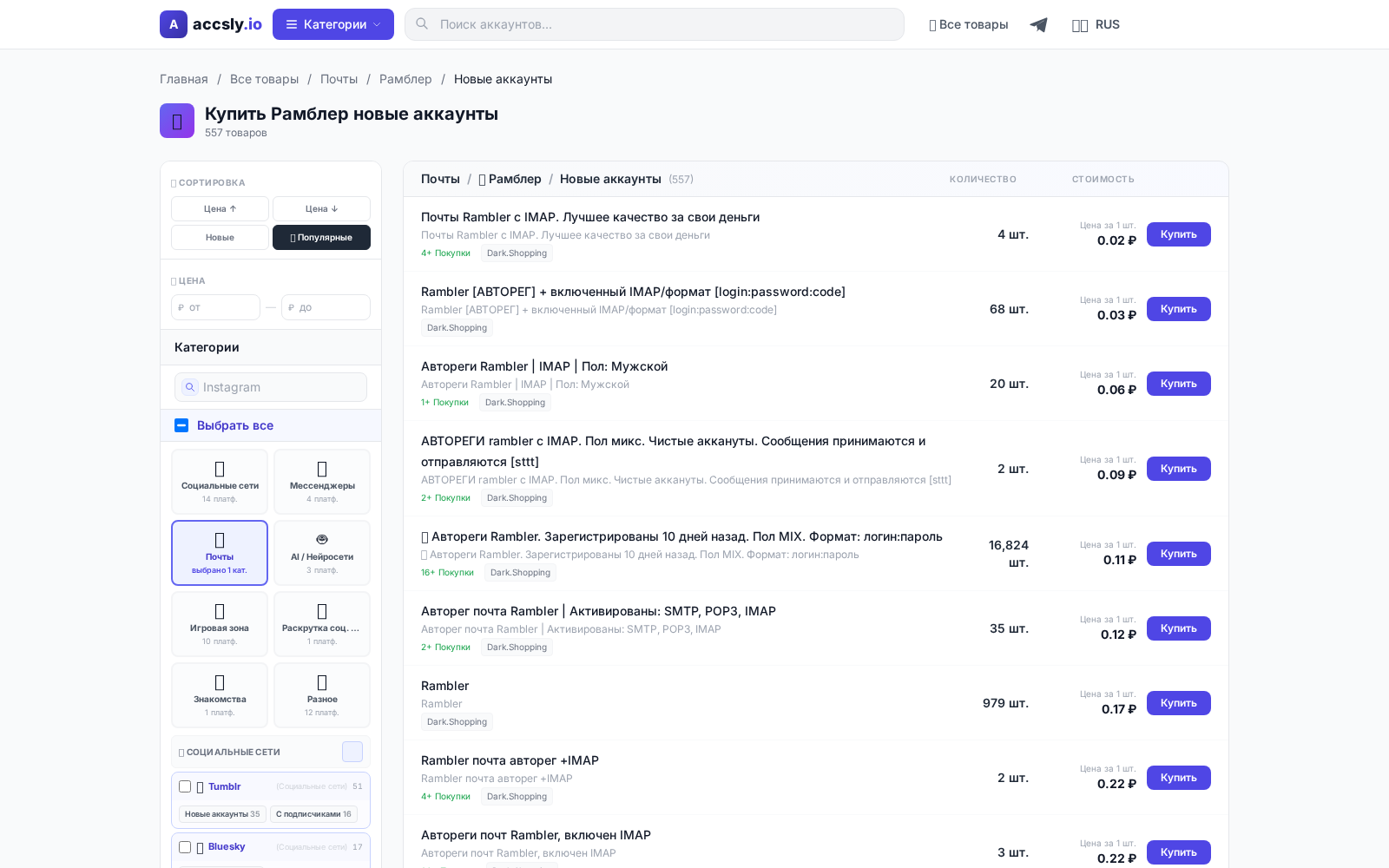Screen dimensions: 1389x868
Task: Open 'Авторег почта Rambler | Активированы' listing
Action: click(x=598, y=611)
